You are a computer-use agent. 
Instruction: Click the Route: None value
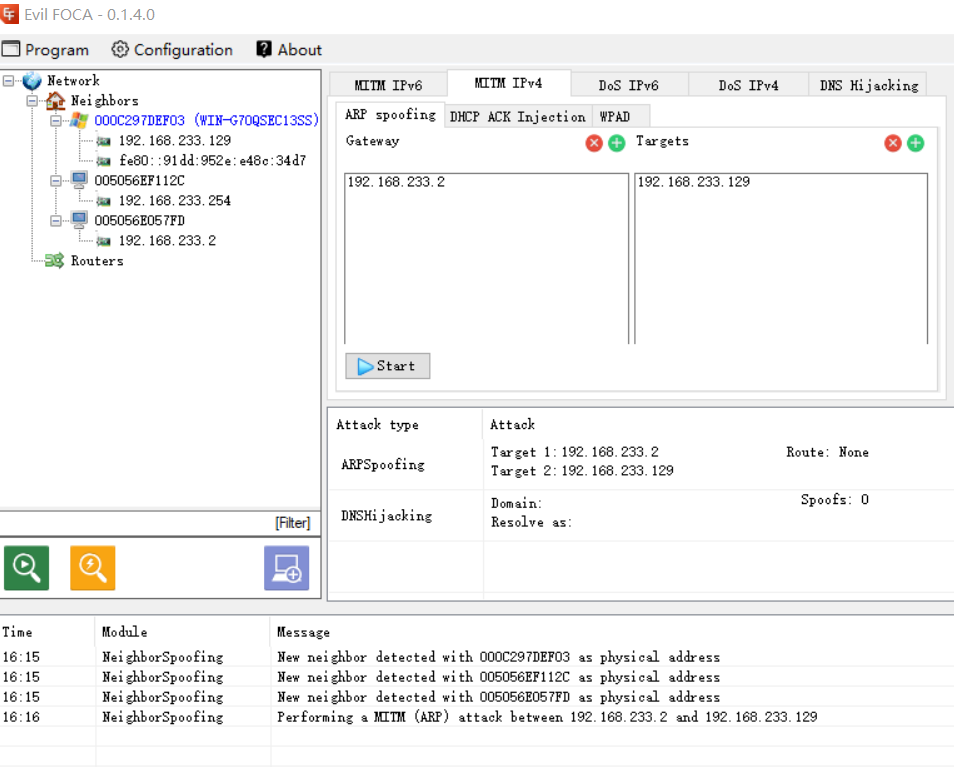(x=827, y=452)
